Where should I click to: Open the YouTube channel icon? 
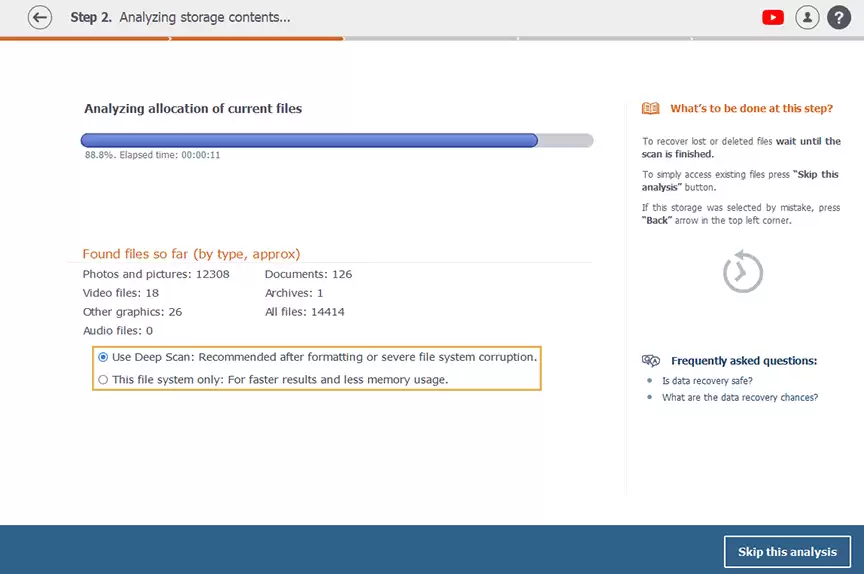[x=772, y=18]
